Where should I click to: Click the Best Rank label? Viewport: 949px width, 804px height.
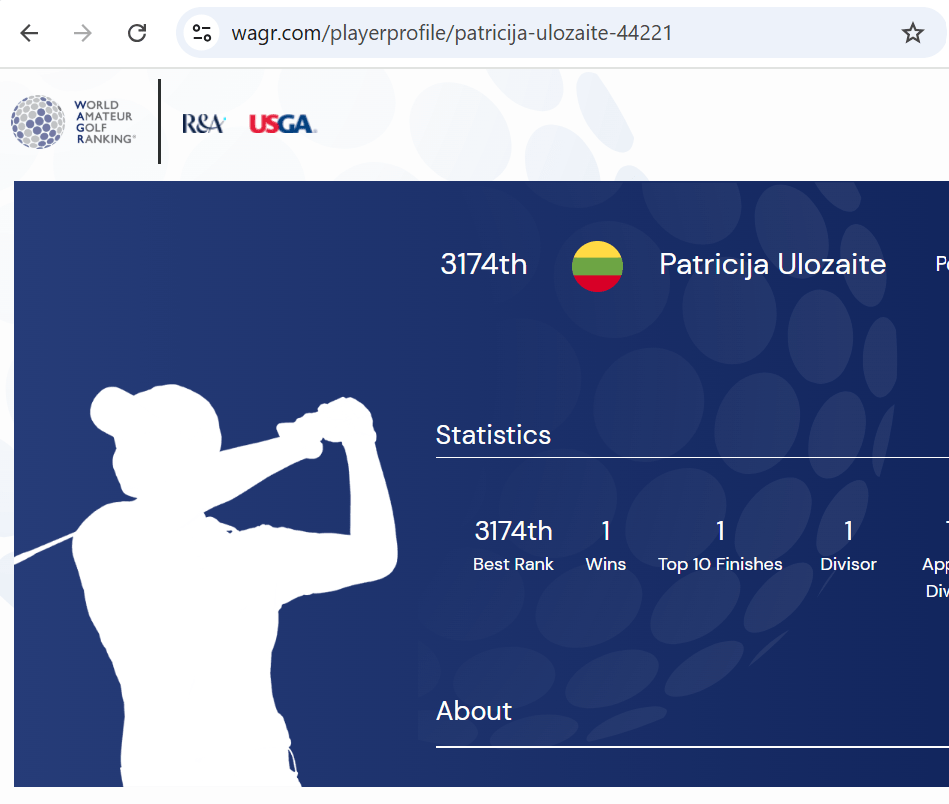click(x=513, y=564)
